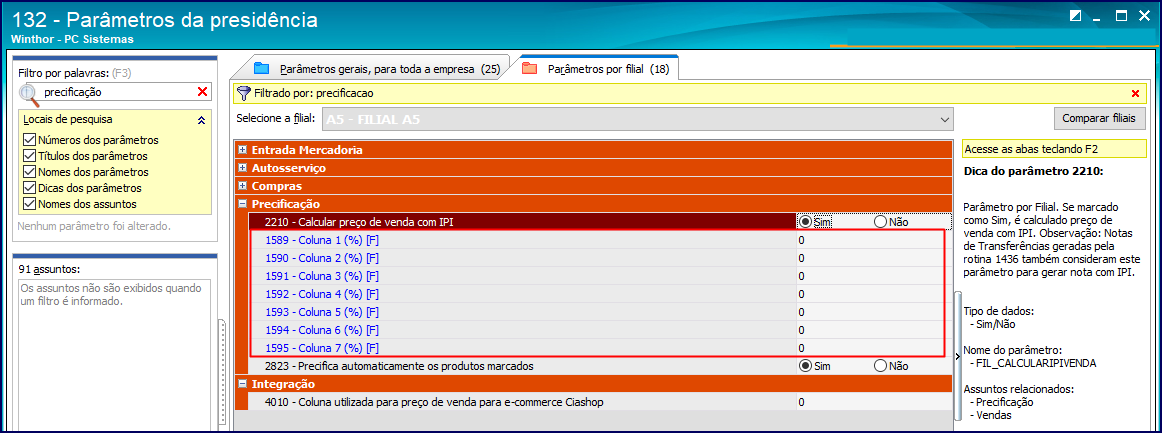
Task: Select row 4010 Coluna utilizada para e-commerce Ciashop
Action: click(x=524, y=402)
